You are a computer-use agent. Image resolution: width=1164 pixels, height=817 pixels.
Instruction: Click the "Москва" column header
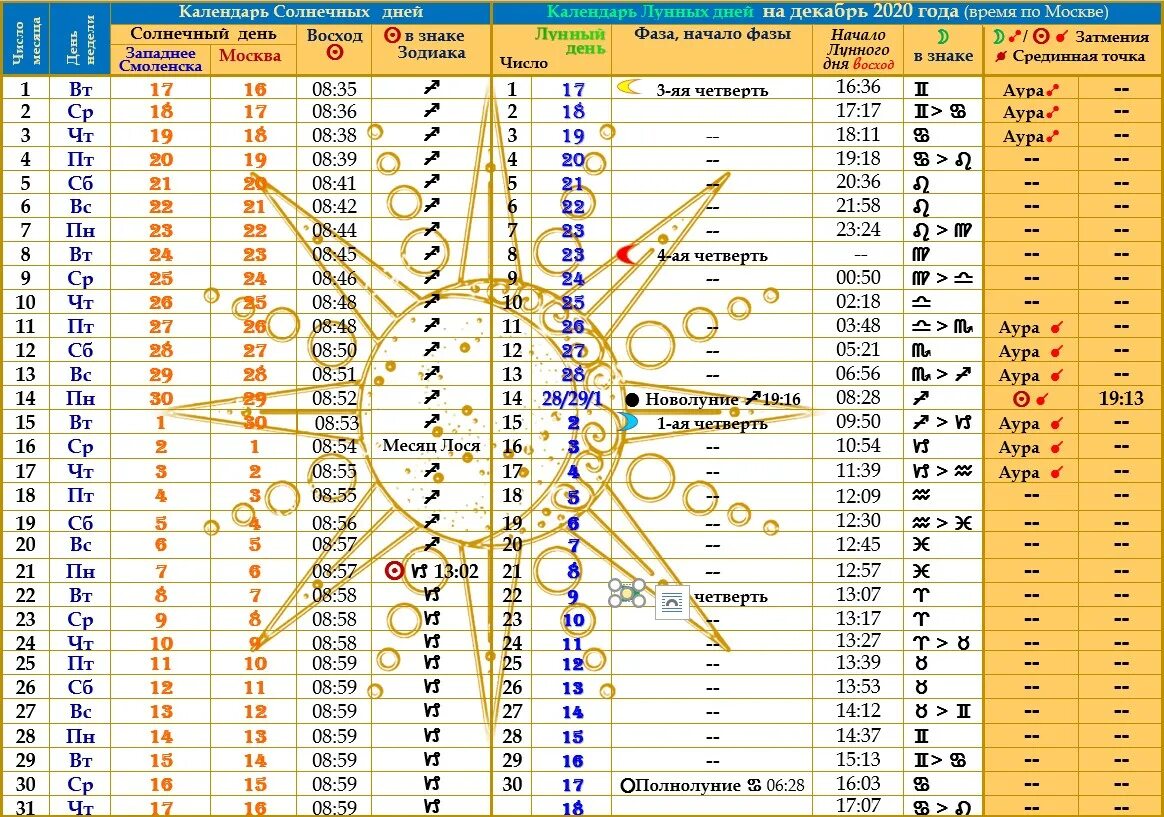tap(250, 56)
